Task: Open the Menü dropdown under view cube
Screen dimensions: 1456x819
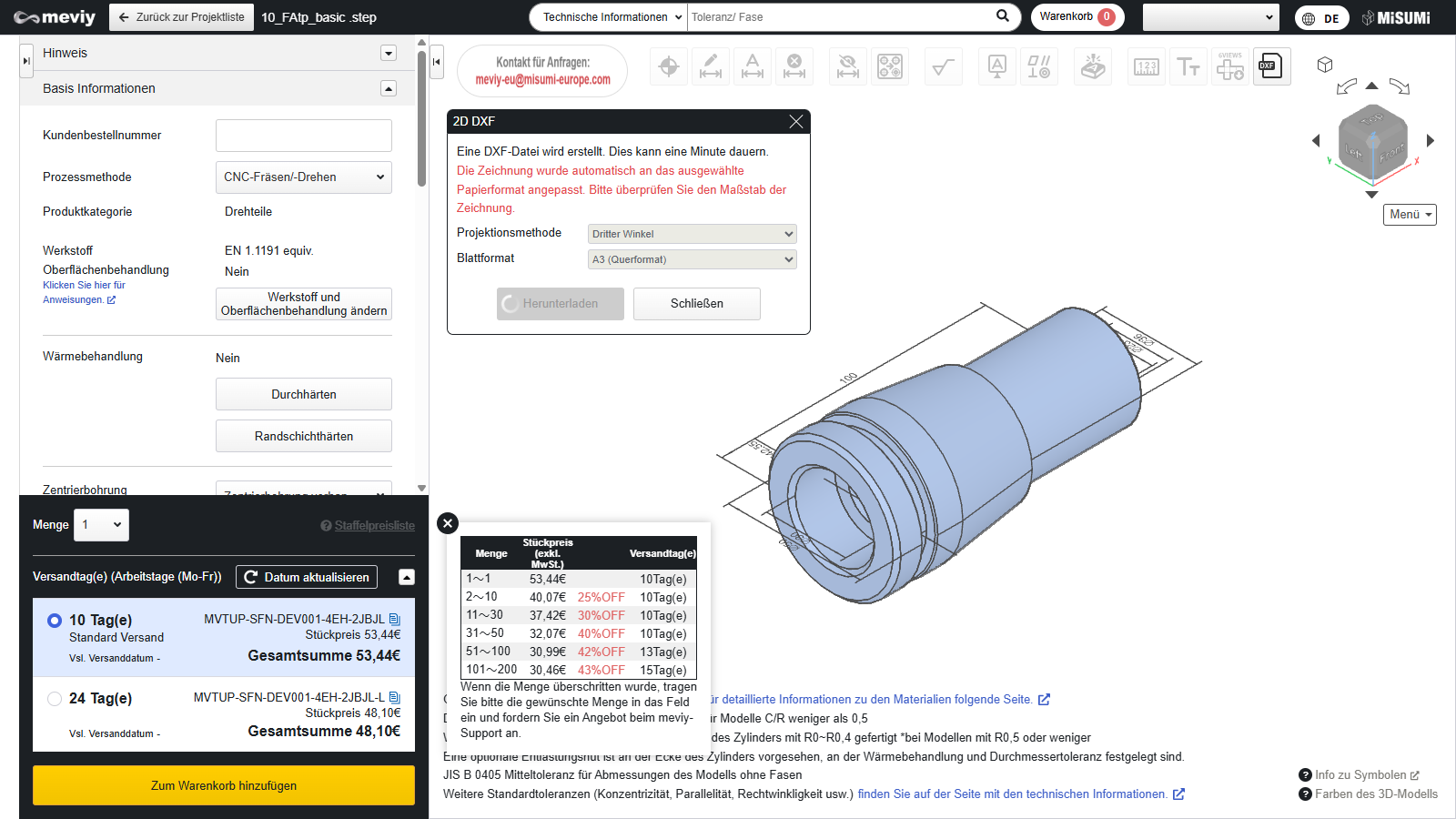Action: click(x=1410, y=215)
